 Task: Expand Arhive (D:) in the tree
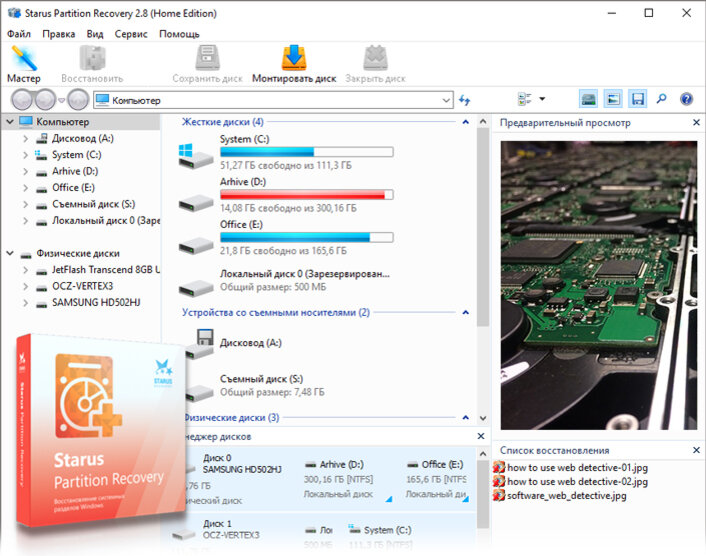coord(26,171)
